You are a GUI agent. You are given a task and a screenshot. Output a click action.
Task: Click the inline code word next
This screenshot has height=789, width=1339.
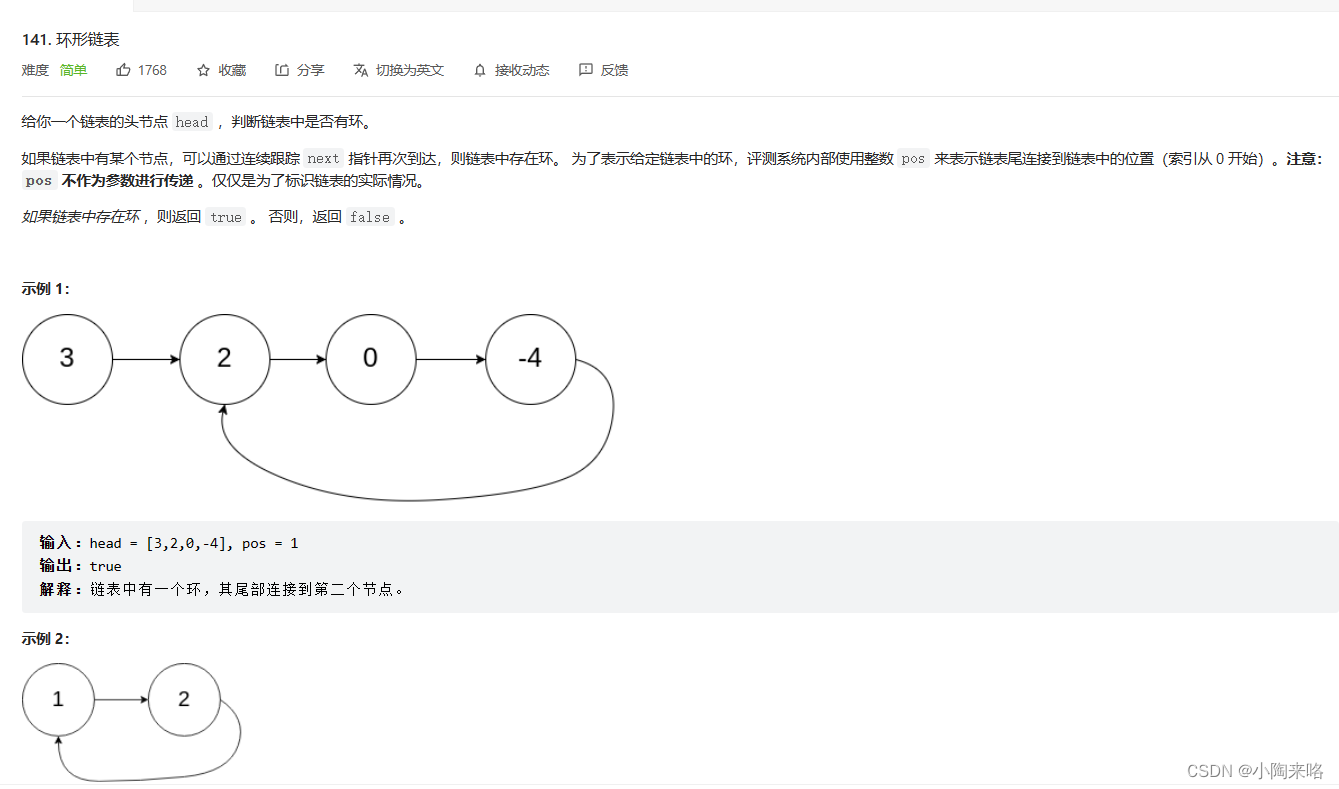[323, 158]
